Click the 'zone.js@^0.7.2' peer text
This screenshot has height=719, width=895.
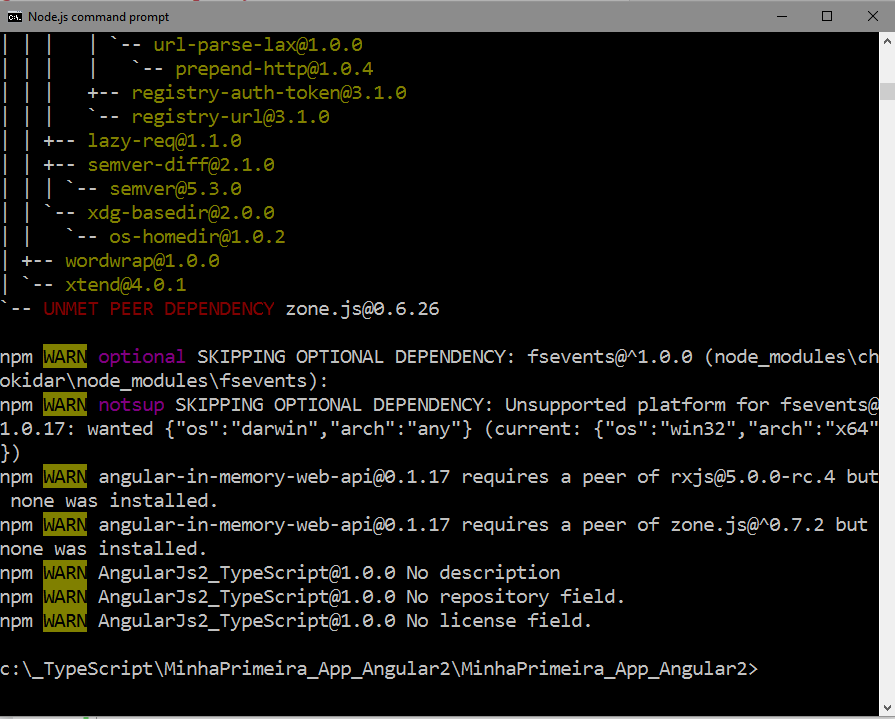747,524
